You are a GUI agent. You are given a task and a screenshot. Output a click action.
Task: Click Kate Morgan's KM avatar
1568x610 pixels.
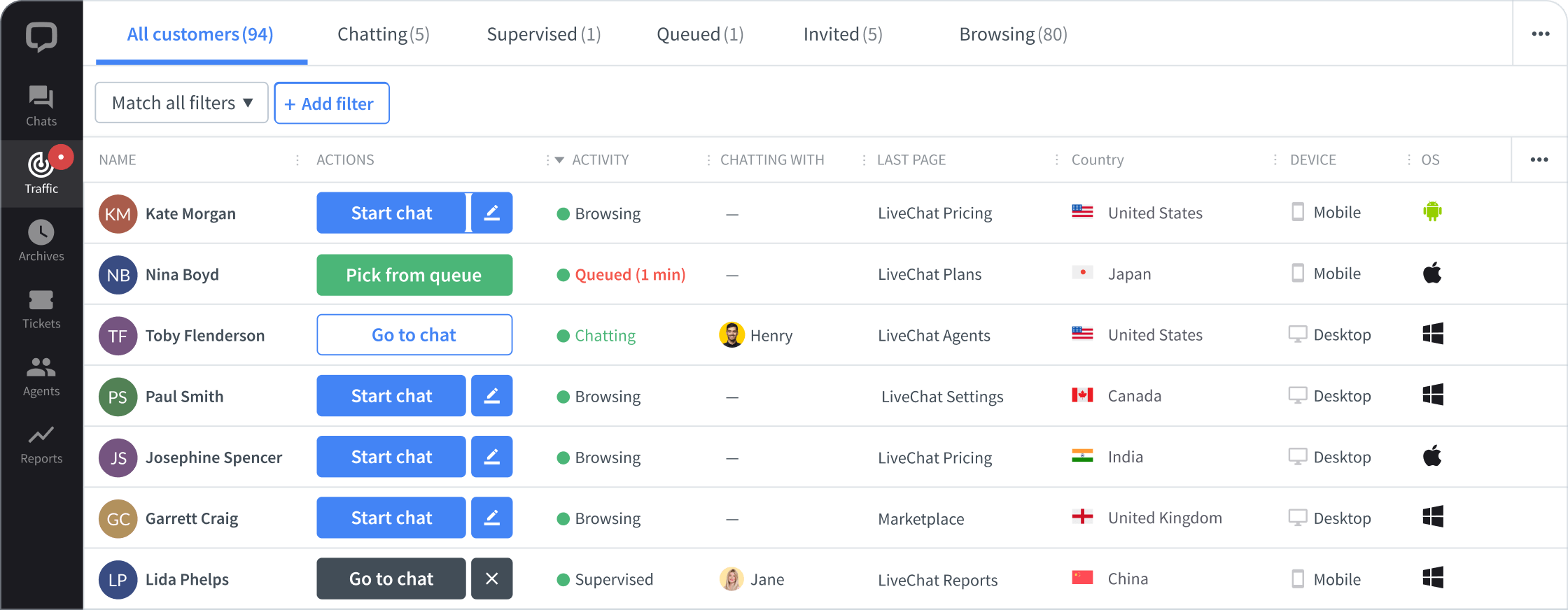pyautogui.click(x=118, y=214)
